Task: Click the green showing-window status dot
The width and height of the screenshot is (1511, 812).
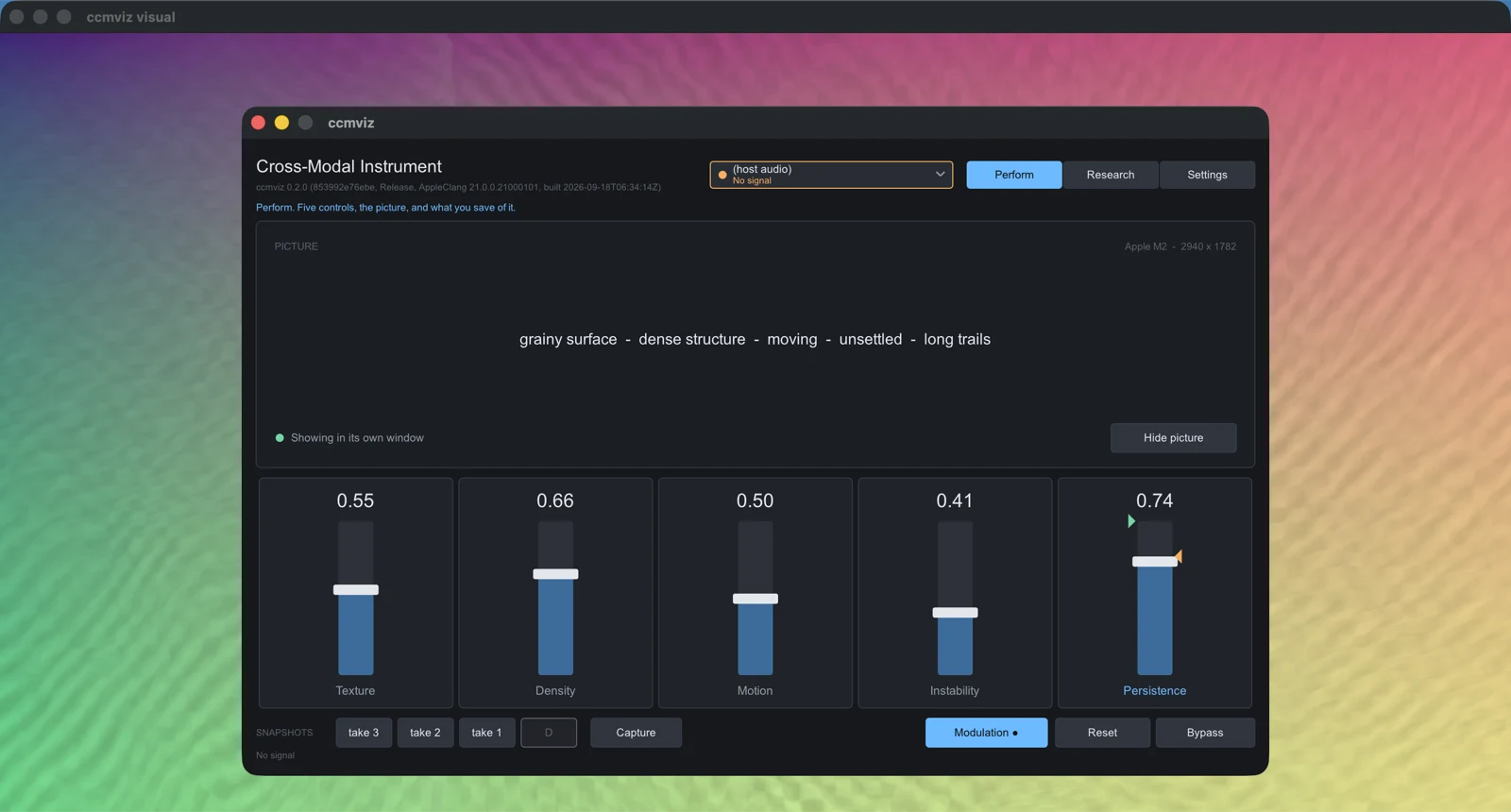Action: (x=280, y=438)
